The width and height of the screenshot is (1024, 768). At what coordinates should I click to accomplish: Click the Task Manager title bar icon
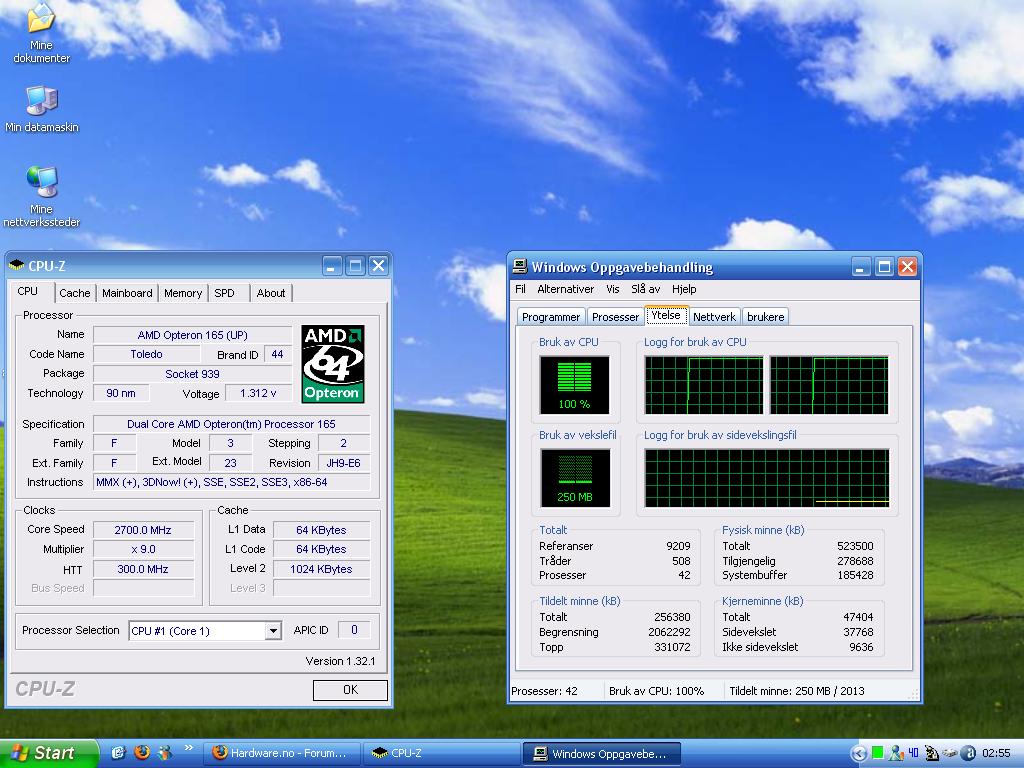coord(520,266)
